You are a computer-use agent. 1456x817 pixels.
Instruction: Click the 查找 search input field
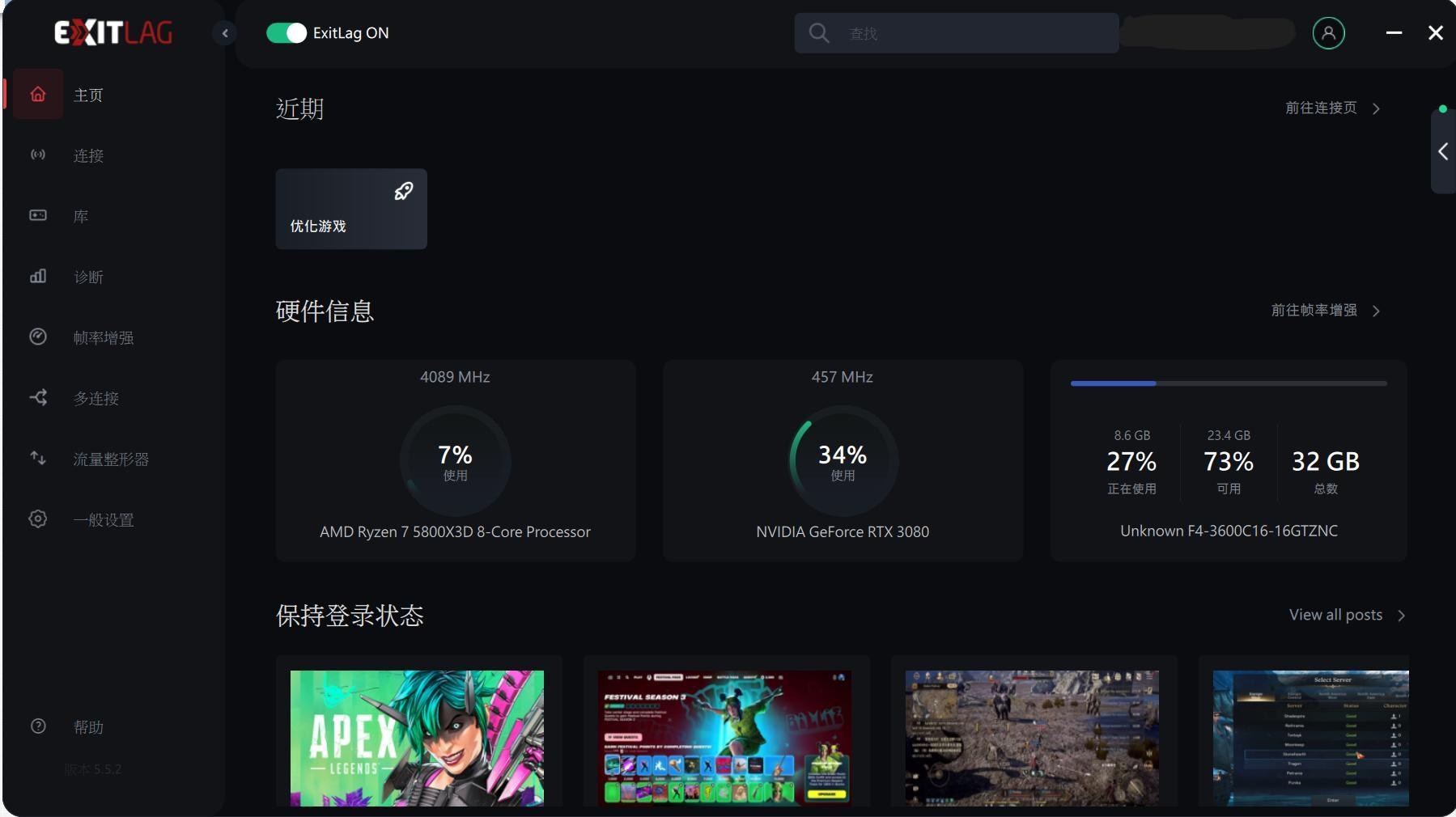click(x=957, y=33)
